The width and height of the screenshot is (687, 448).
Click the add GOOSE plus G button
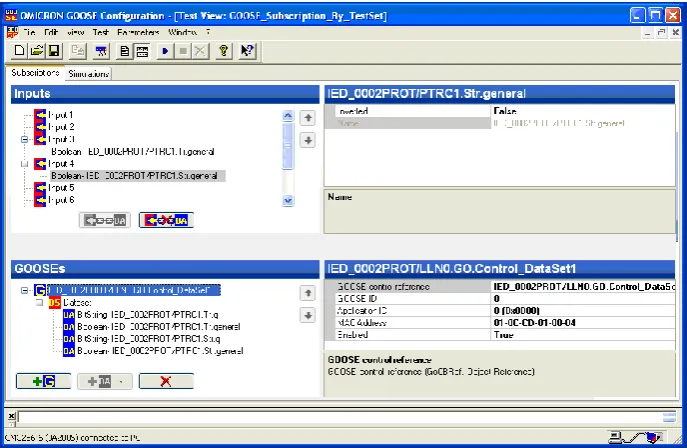(43, 381)
